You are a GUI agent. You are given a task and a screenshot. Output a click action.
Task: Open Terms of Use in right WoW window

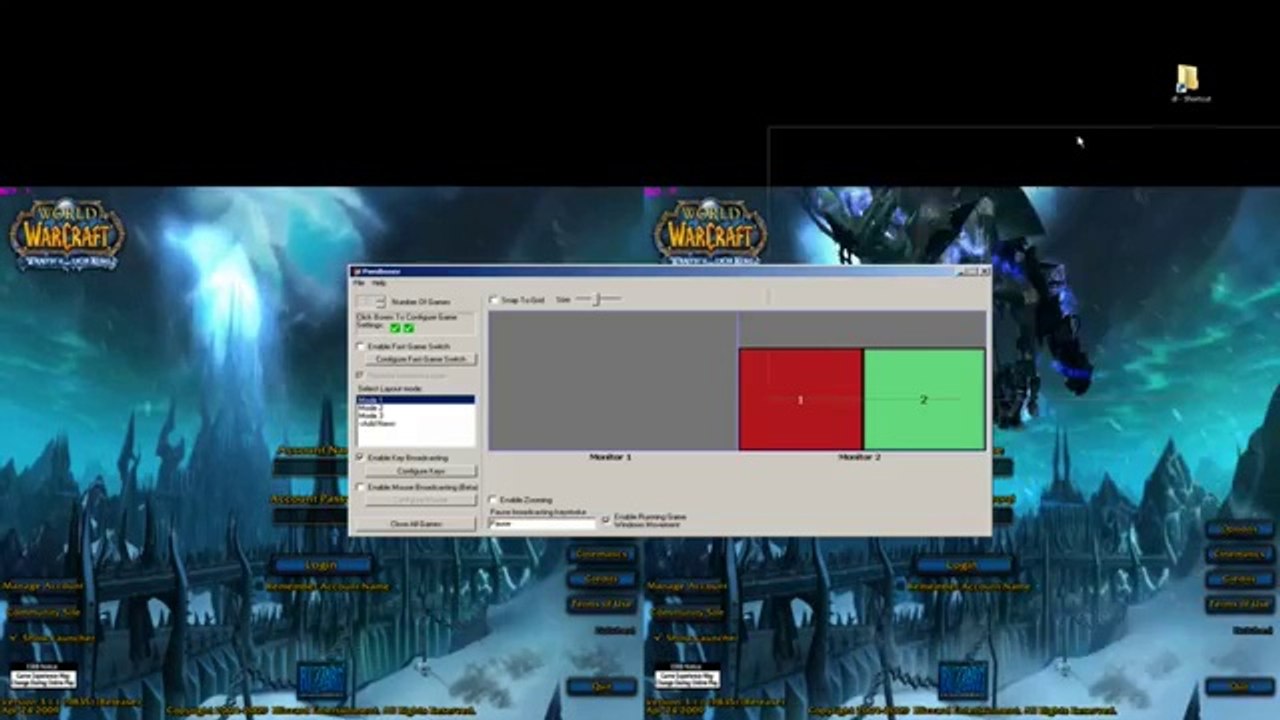tap(1239, 604)
